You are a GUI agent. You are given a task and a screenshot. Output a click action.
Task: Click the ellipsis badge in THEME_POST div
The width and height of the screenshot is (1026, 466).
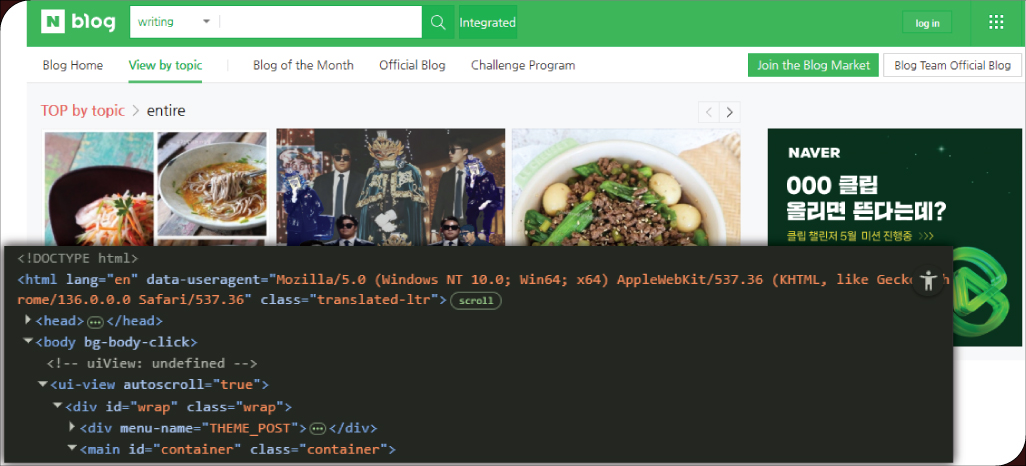(318, 428)
